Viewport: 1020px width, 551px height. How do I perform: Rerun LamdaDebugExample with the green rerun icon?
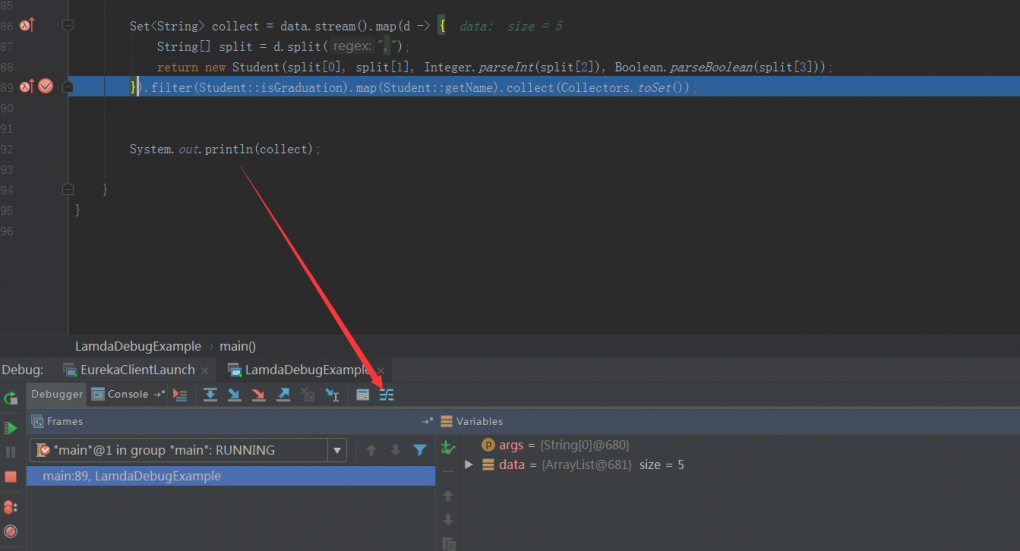(11, 399)
